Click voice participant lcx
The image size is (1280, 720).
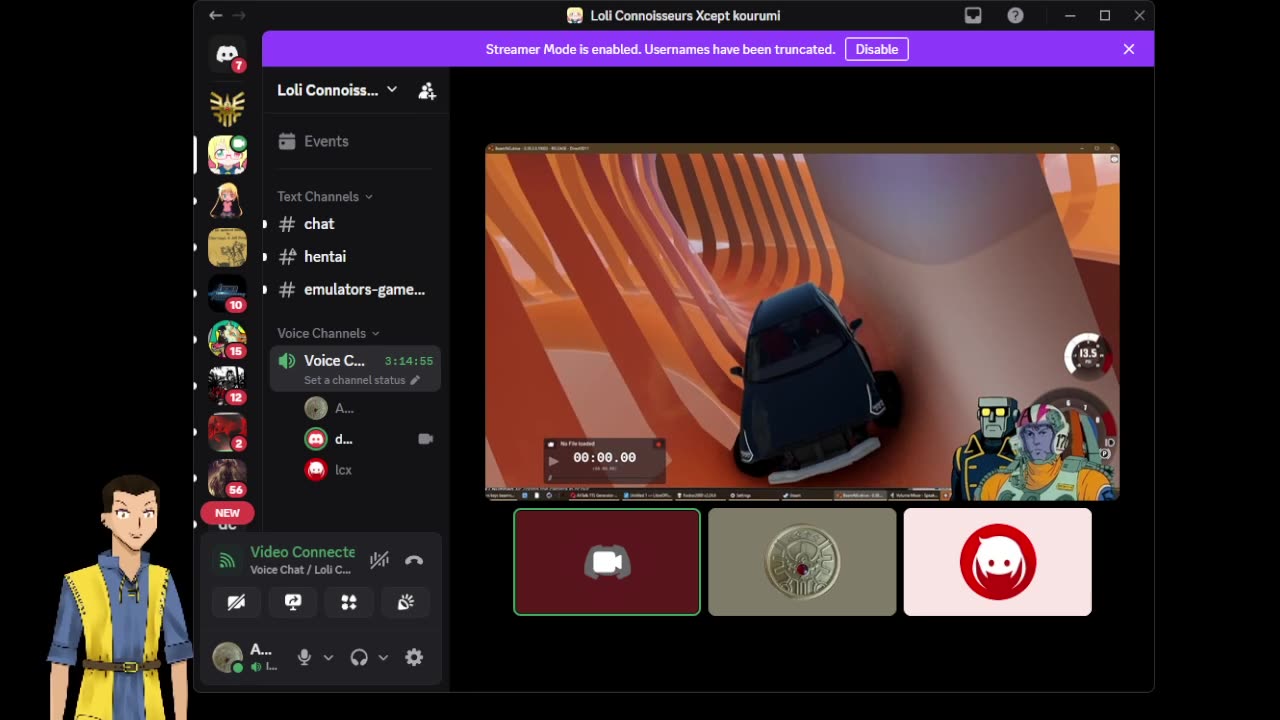pyautogui.click(x=369, y=469)
